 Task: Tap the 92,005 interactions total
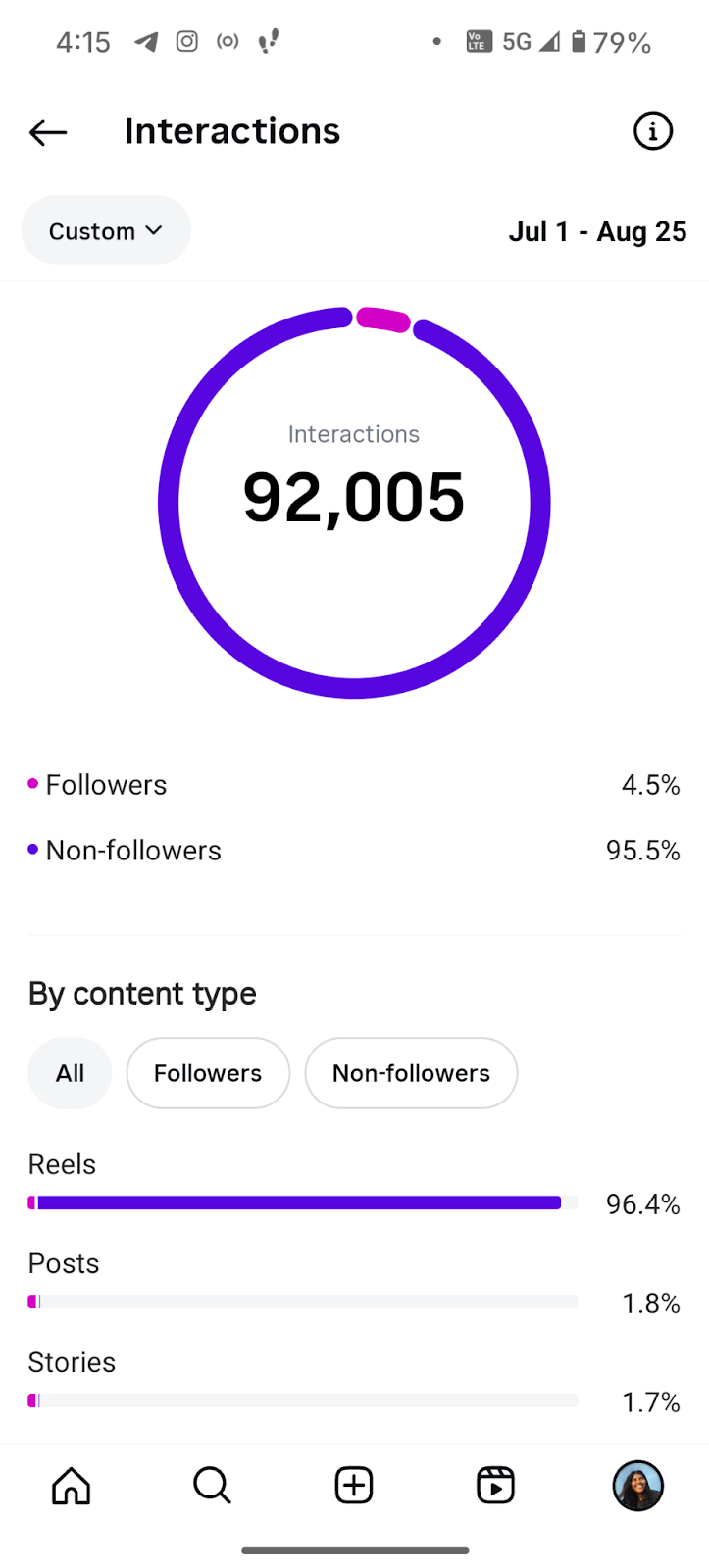(354, 497)
